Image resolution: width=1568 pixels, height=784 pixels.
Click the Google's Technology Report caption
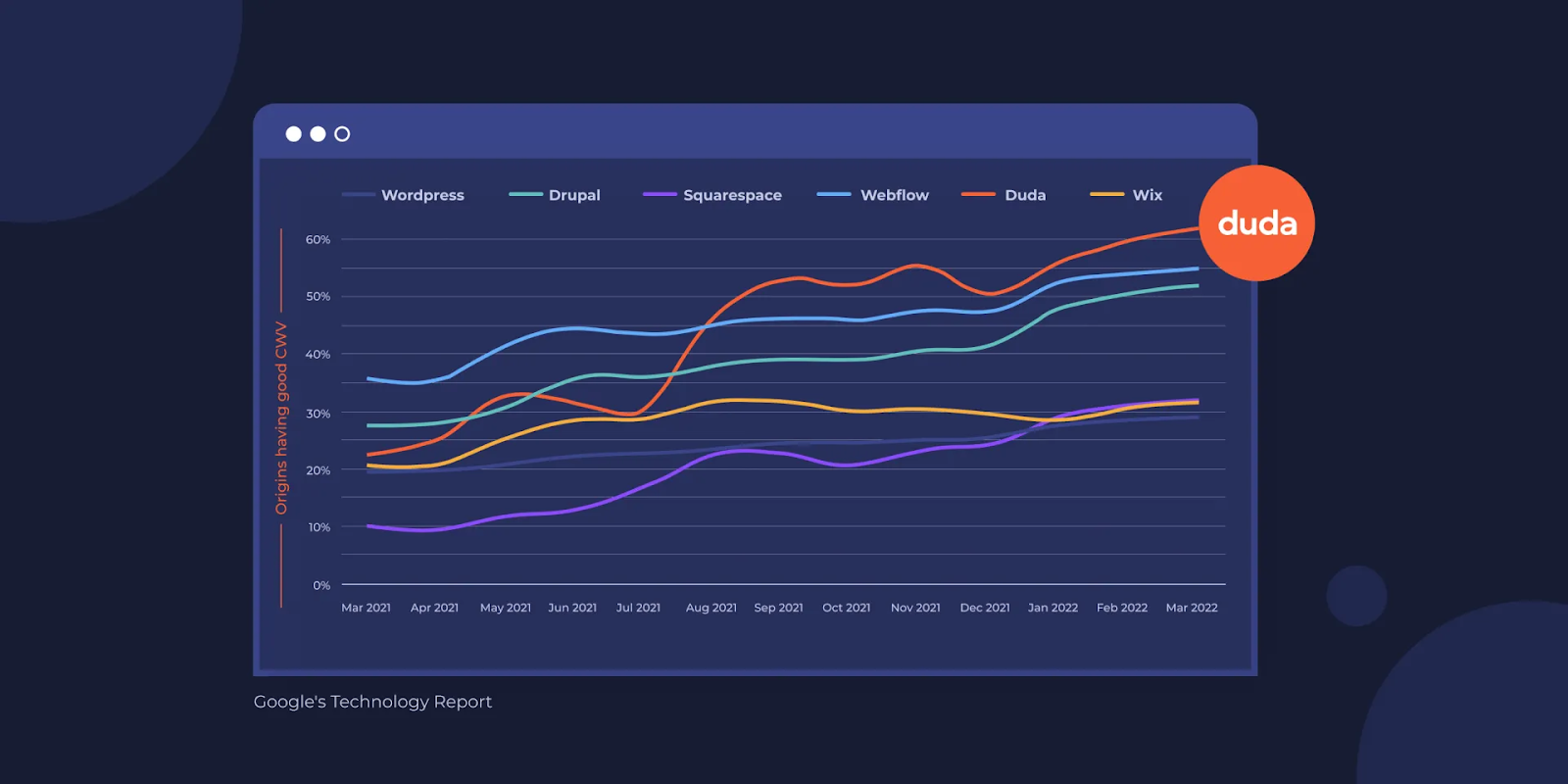tap(372, 702)
